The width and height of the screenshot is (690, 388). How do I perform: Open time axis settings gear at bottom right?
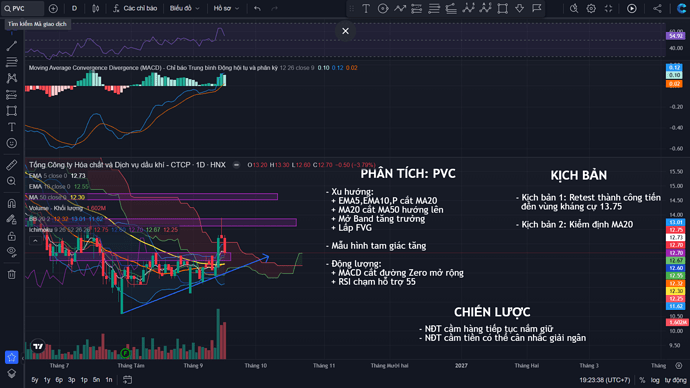click(x=679, y=366)
